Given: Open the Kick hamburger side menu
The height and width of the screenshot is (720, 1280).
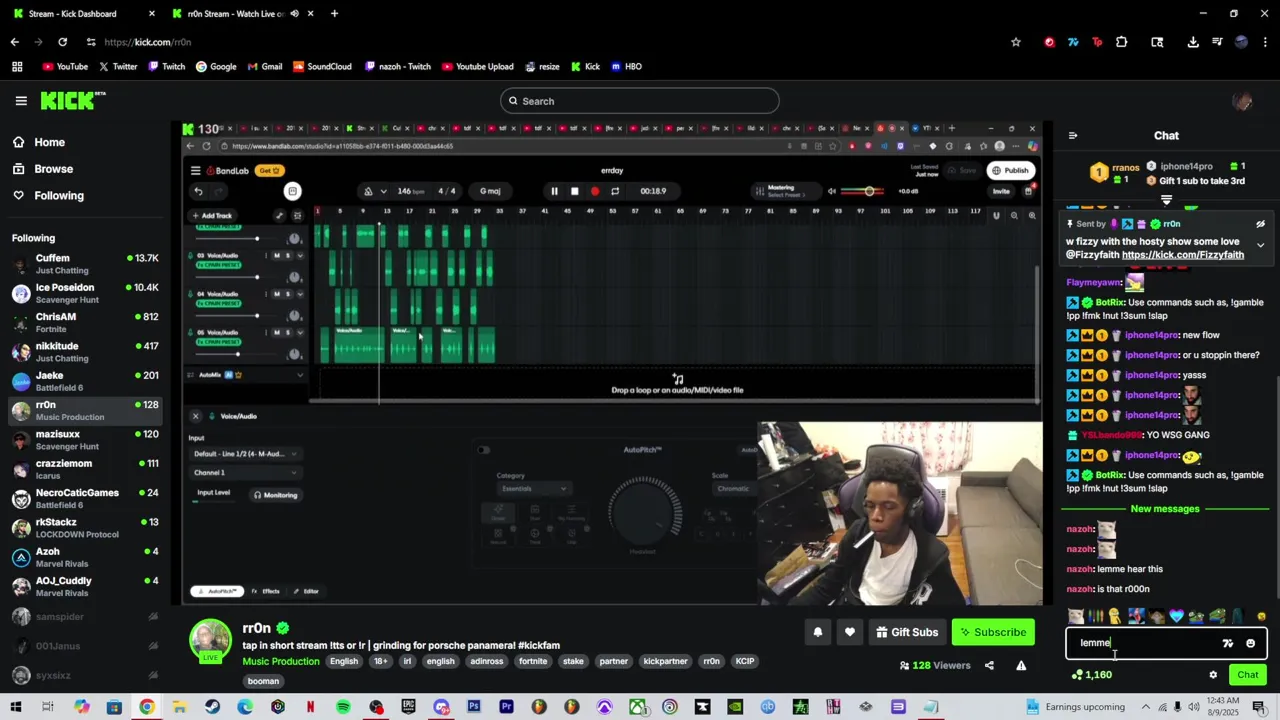Looking at the screenshot, I should tap(21, 101).
